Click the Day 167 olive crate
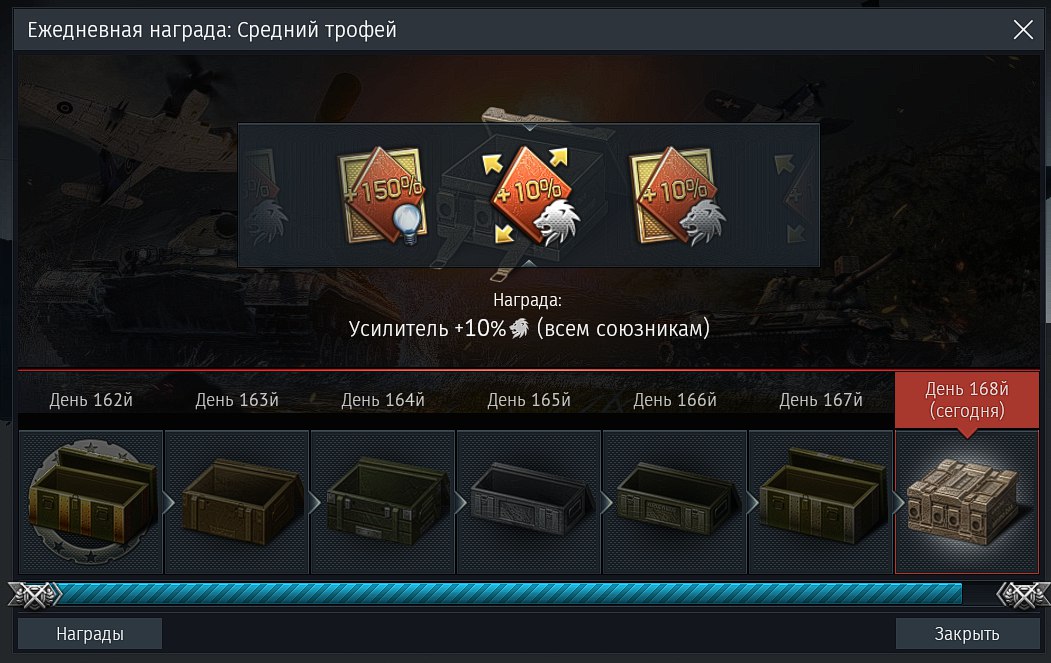This screenshot has height=663, width=1051. tap(820, 502)
